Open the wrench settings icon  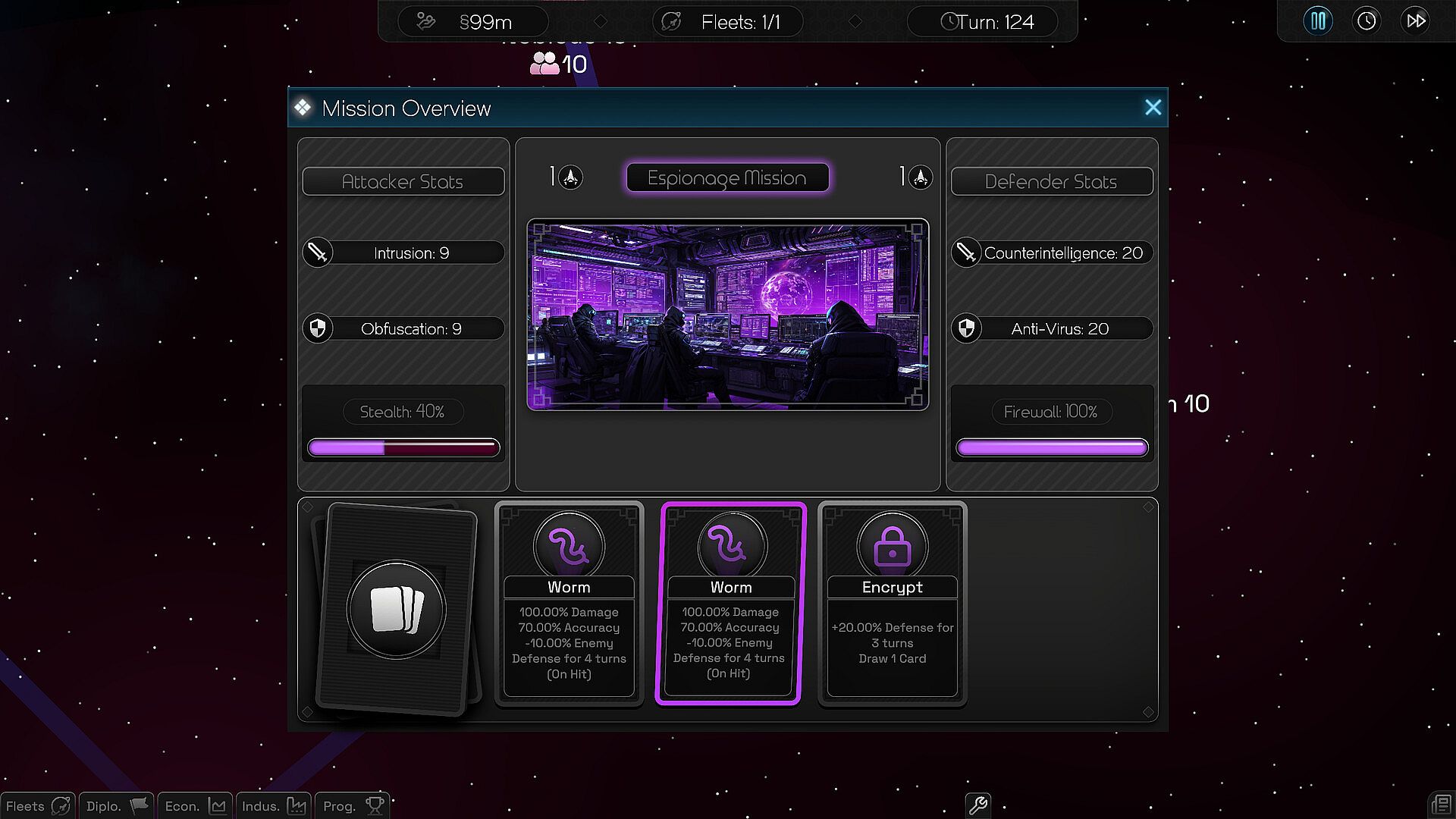tap(978, 805)
